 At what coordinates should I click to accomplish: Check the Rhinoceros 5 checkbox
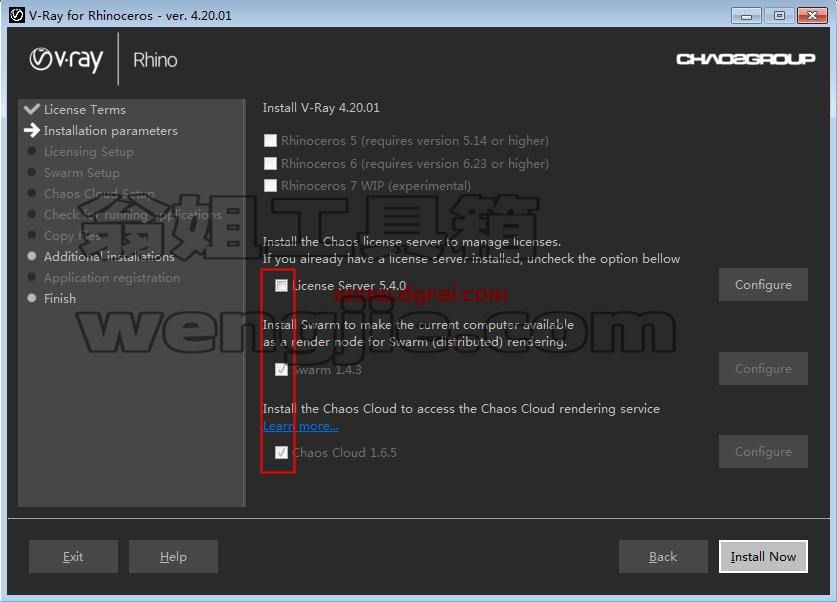click(x=271, y=140)
